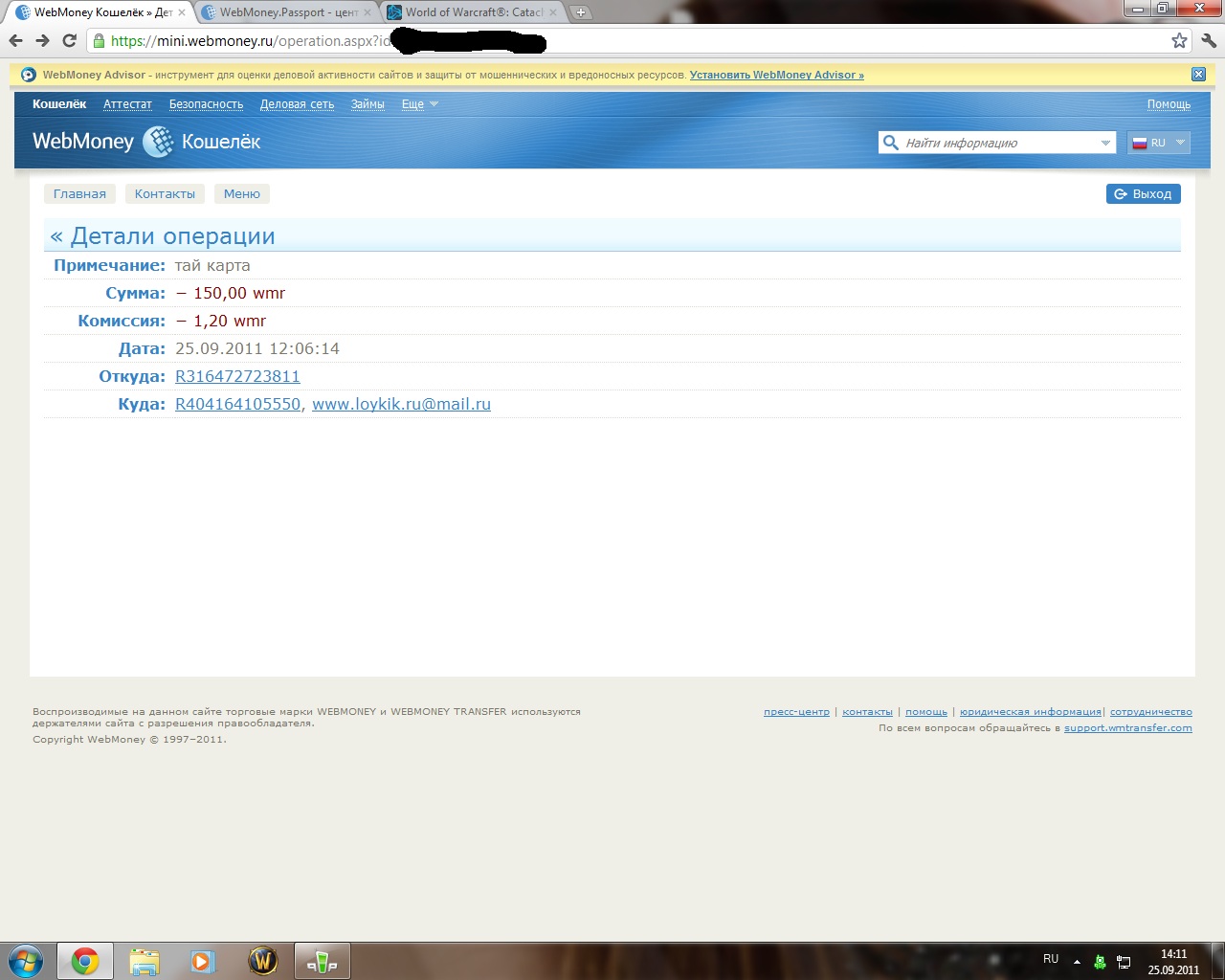Switch to the WebMoney.Passport tab
This screenshot has width=1225, height=980.
click(x=287, y=12)
